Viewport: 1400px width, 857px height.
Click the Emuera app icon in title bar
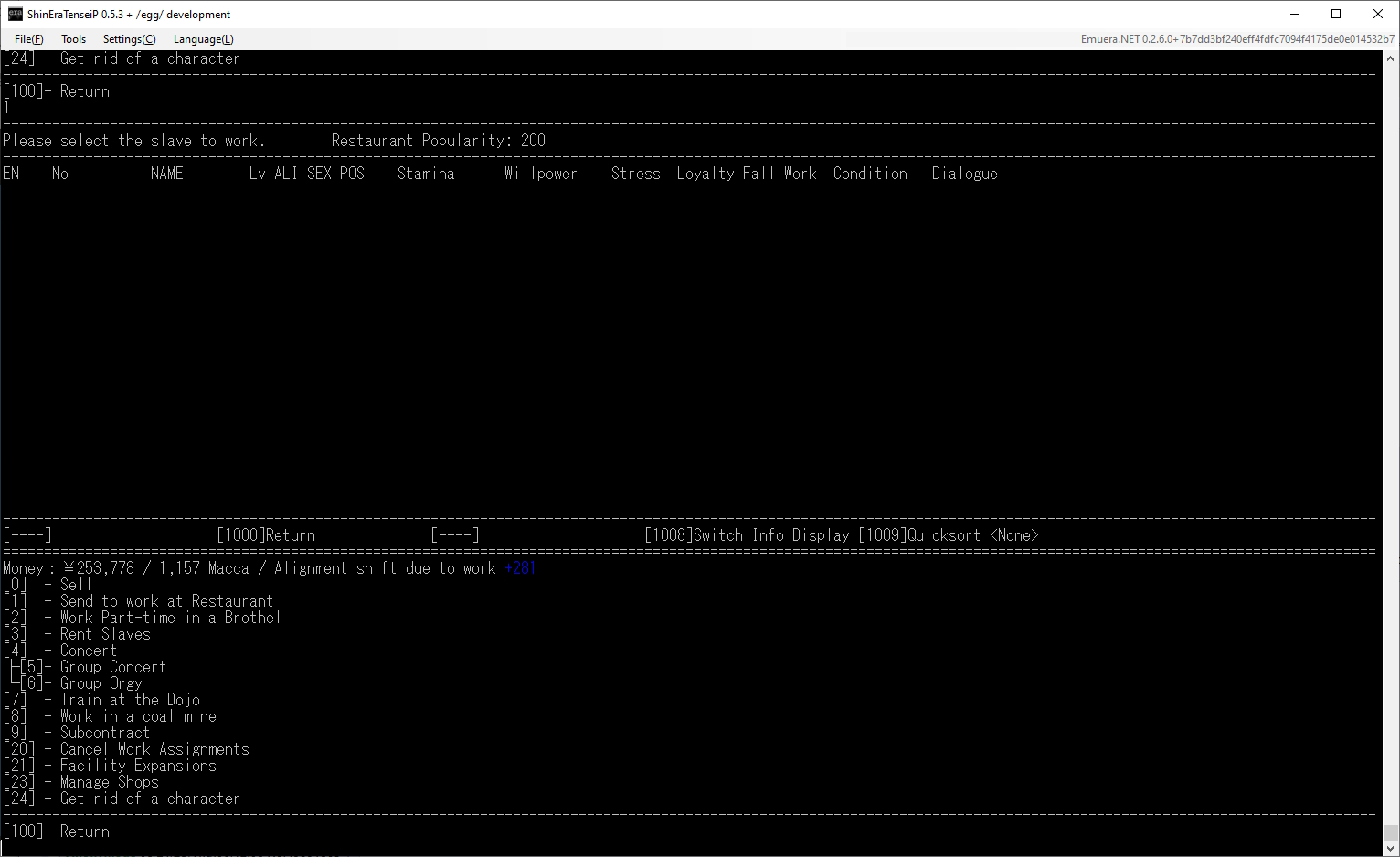(16, 14)
